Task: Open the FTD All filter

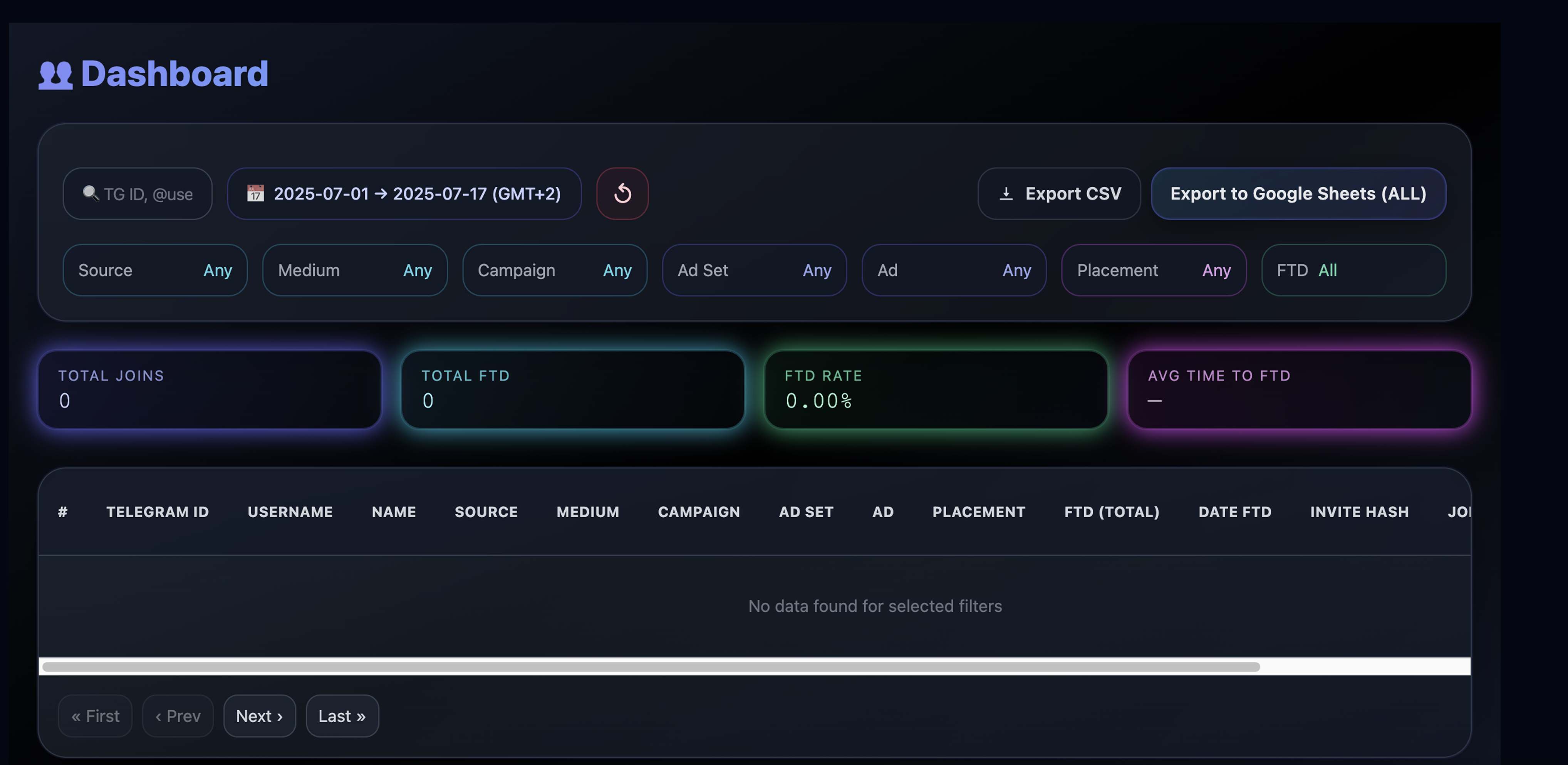Action: 1353,270
